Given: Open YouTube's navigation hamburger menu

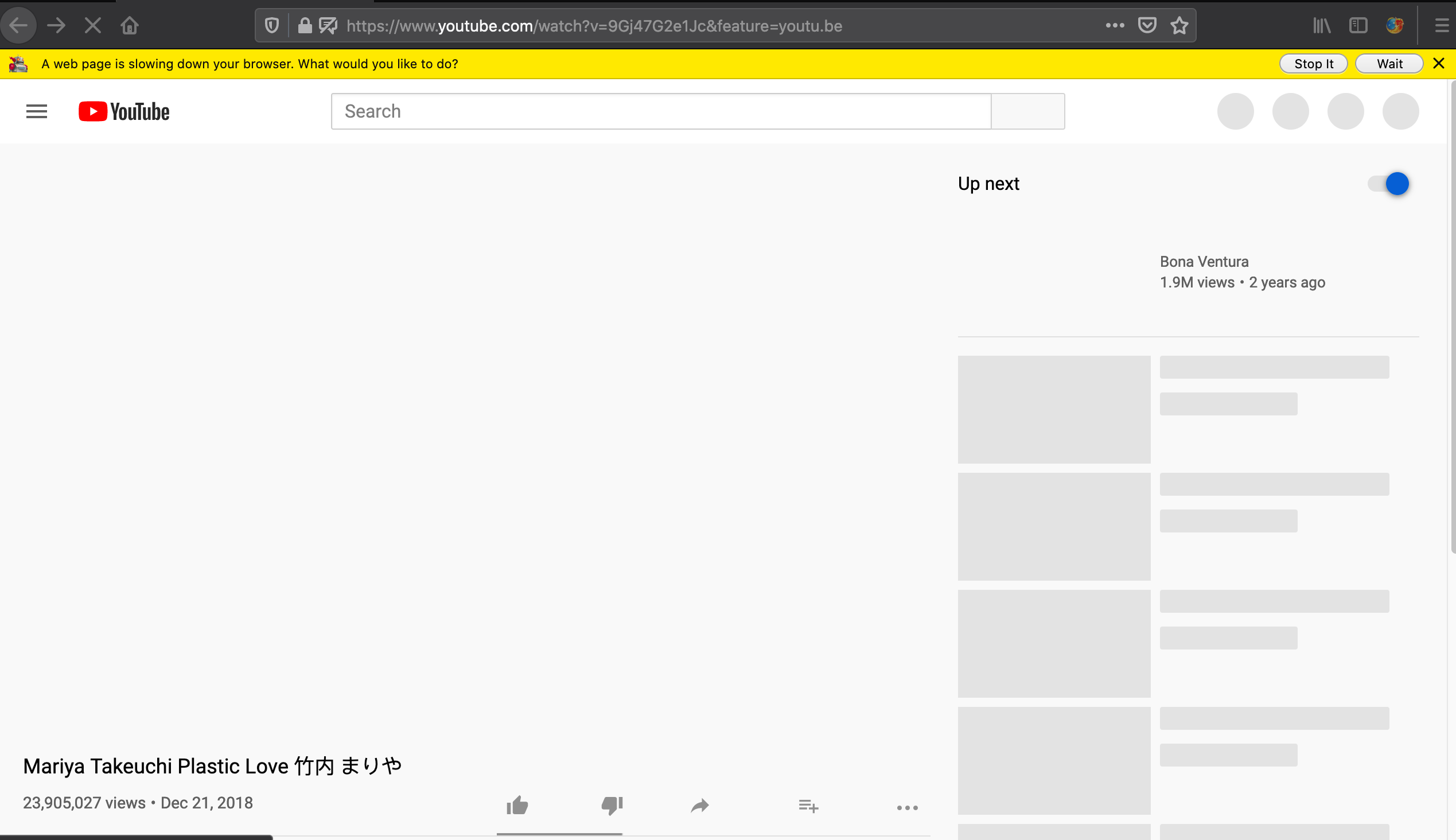Looking at the screenshot, I should tap(36, 111).
